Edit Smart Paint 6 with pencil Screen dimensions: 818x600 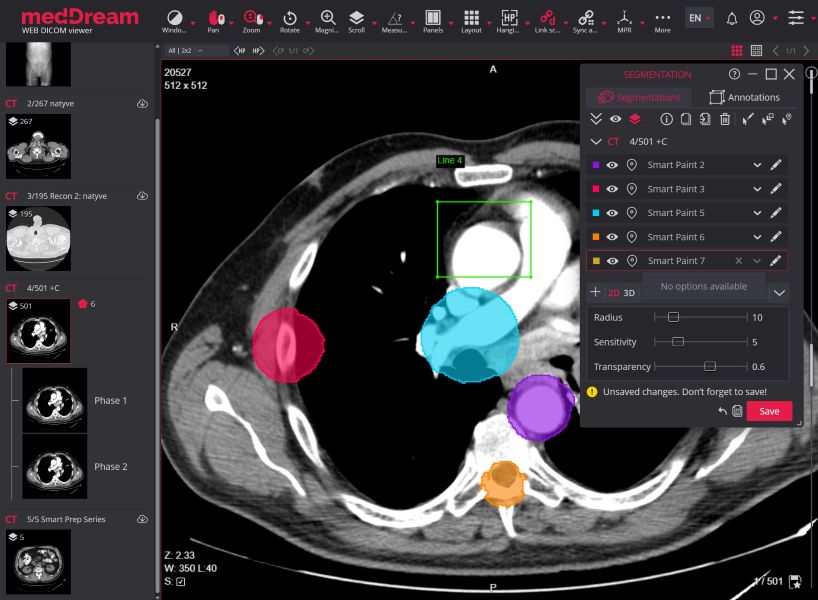click(776, 237)
